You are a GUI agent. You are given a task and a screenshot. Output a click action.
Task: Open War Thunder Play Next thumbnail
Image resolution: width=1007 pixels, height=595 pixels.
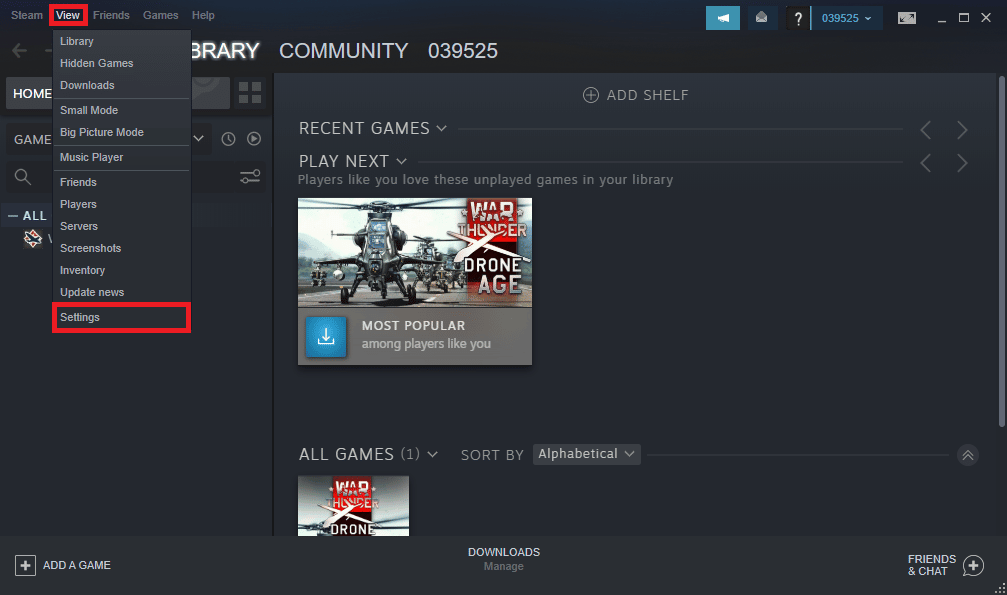click(415, 253)
